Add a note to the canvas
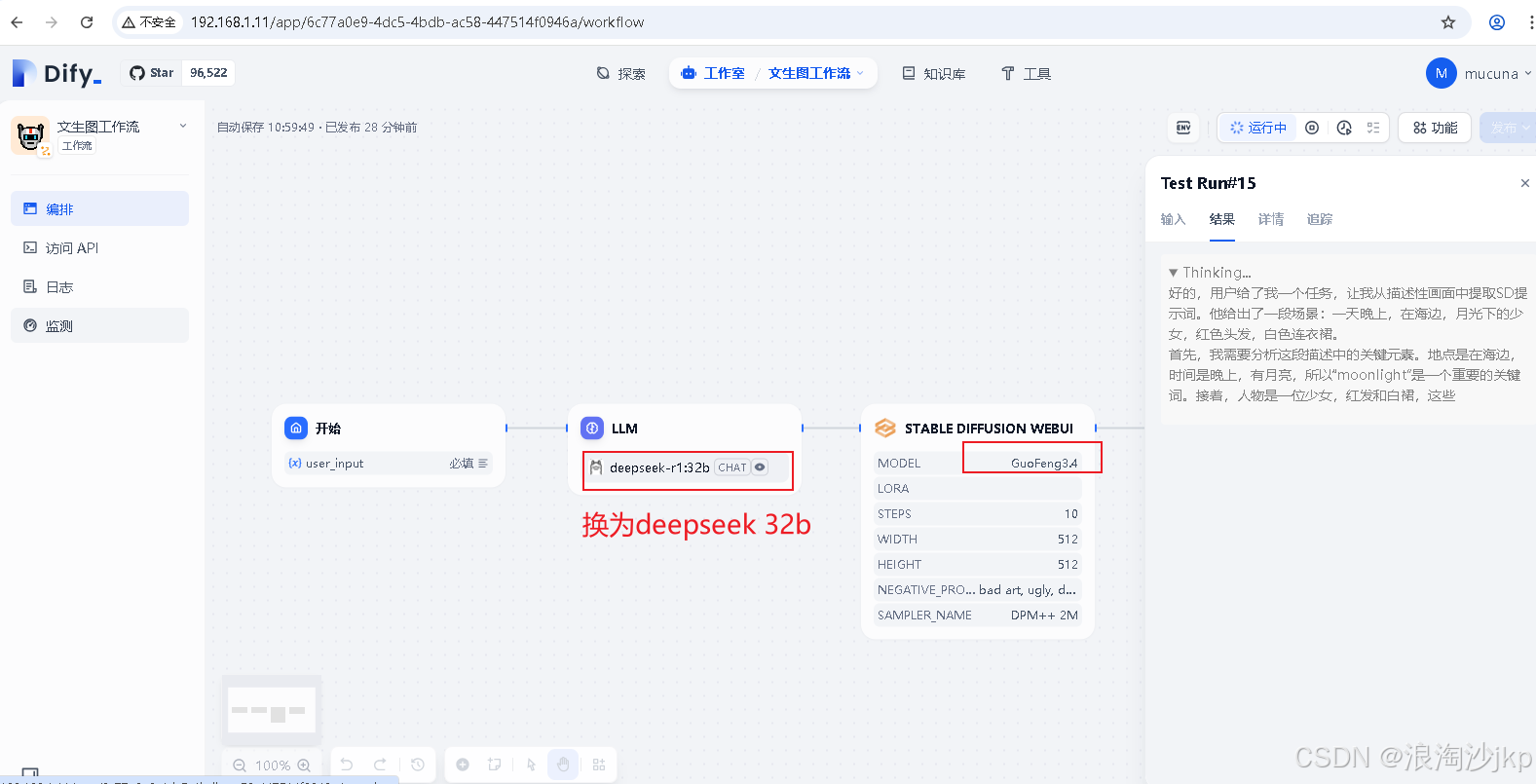The image size is (1536, 784). pos(495,765)
